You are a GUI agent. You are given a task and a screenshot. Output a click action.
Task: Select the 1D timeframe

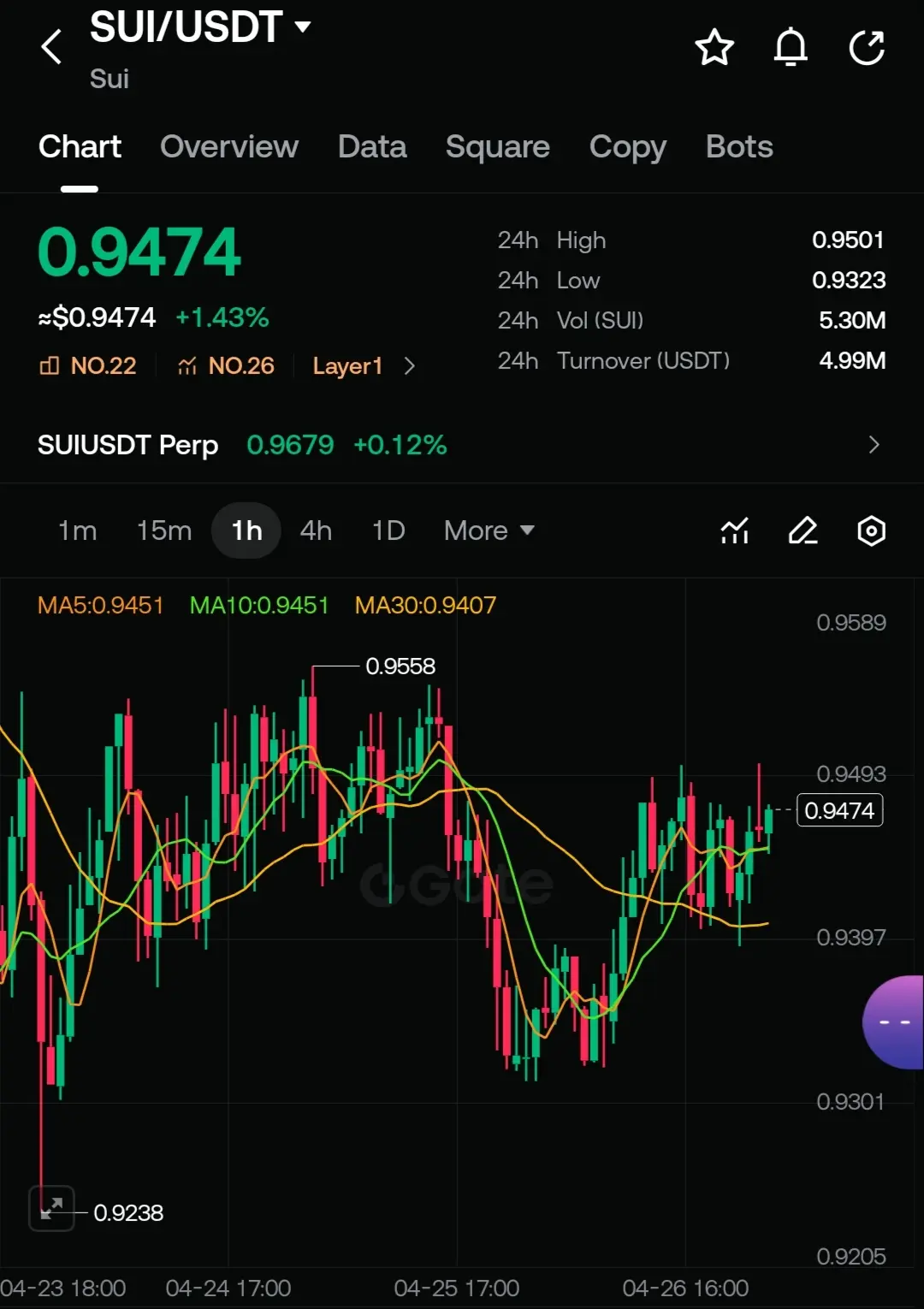(x=388, y=530)
